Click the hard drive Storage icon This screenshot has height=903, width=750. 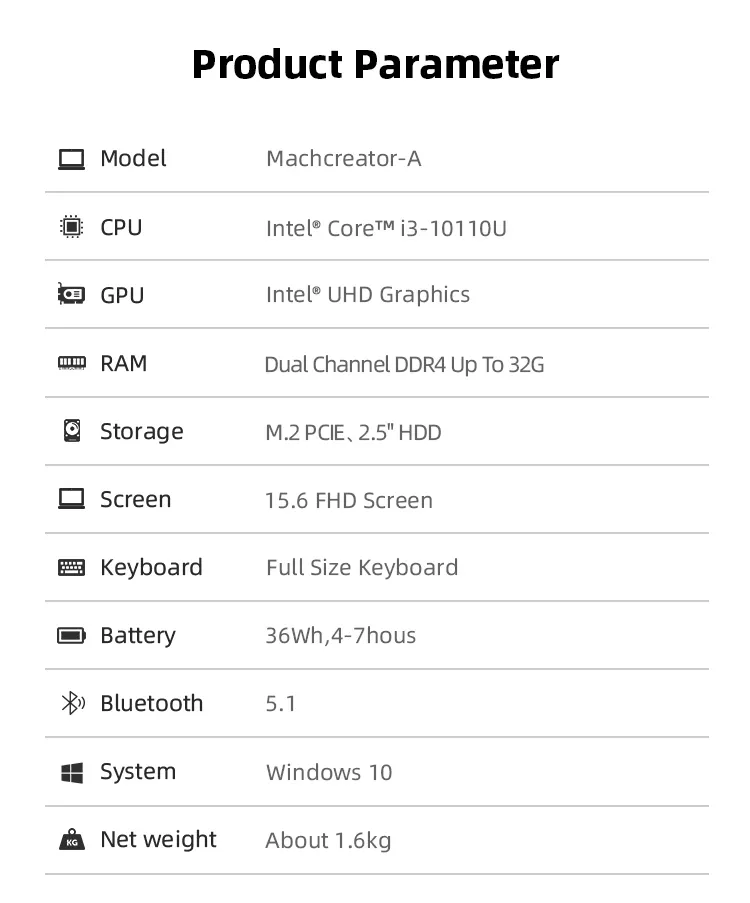pyautogui.click(x=71, y=431)
